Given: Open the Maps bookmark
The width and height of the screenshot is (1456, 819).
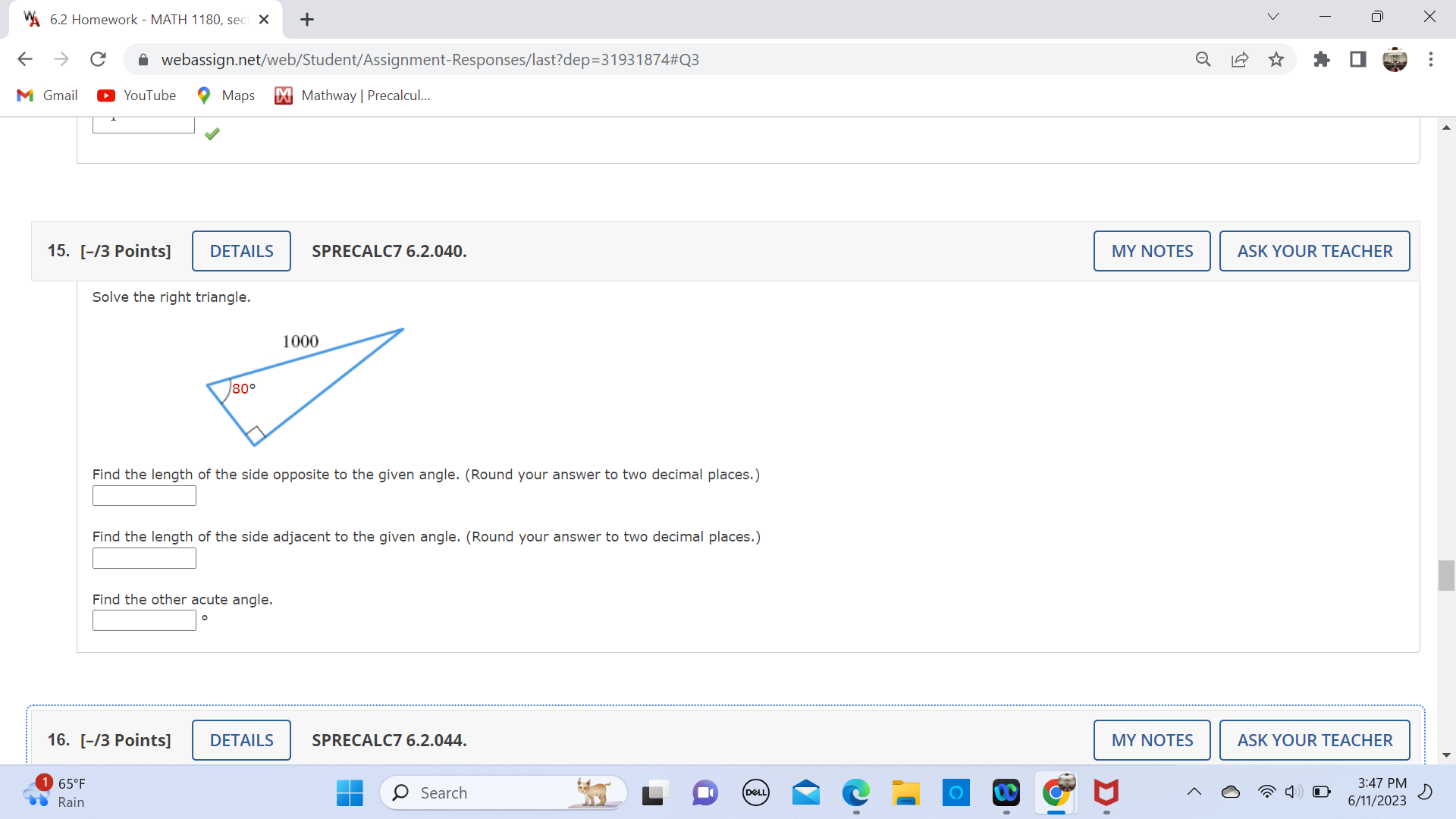Looking at the screenshot, I should [224, 95].
